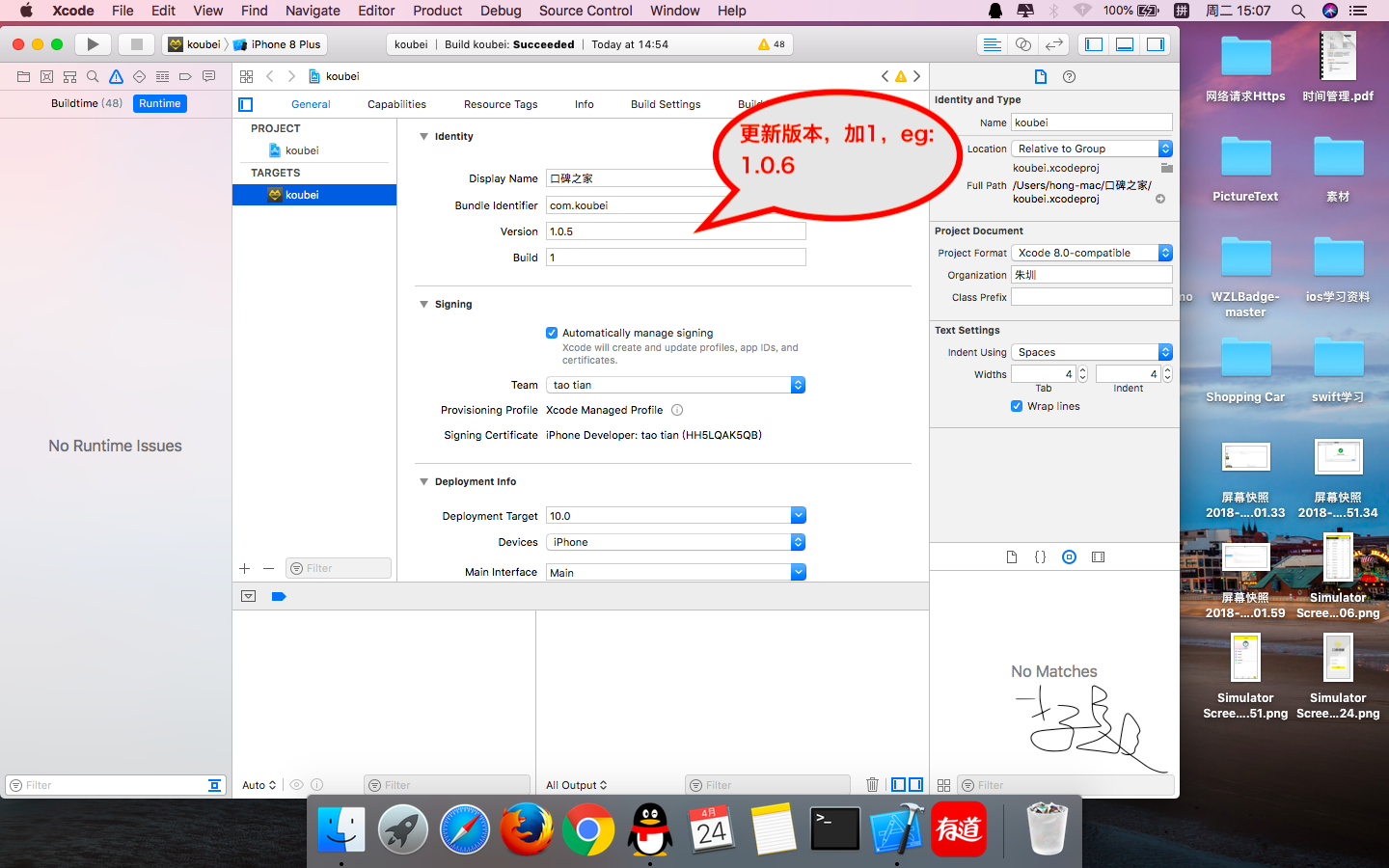Open the All Output console selector
Viewport: 1389px width, 868px height.
577,785
